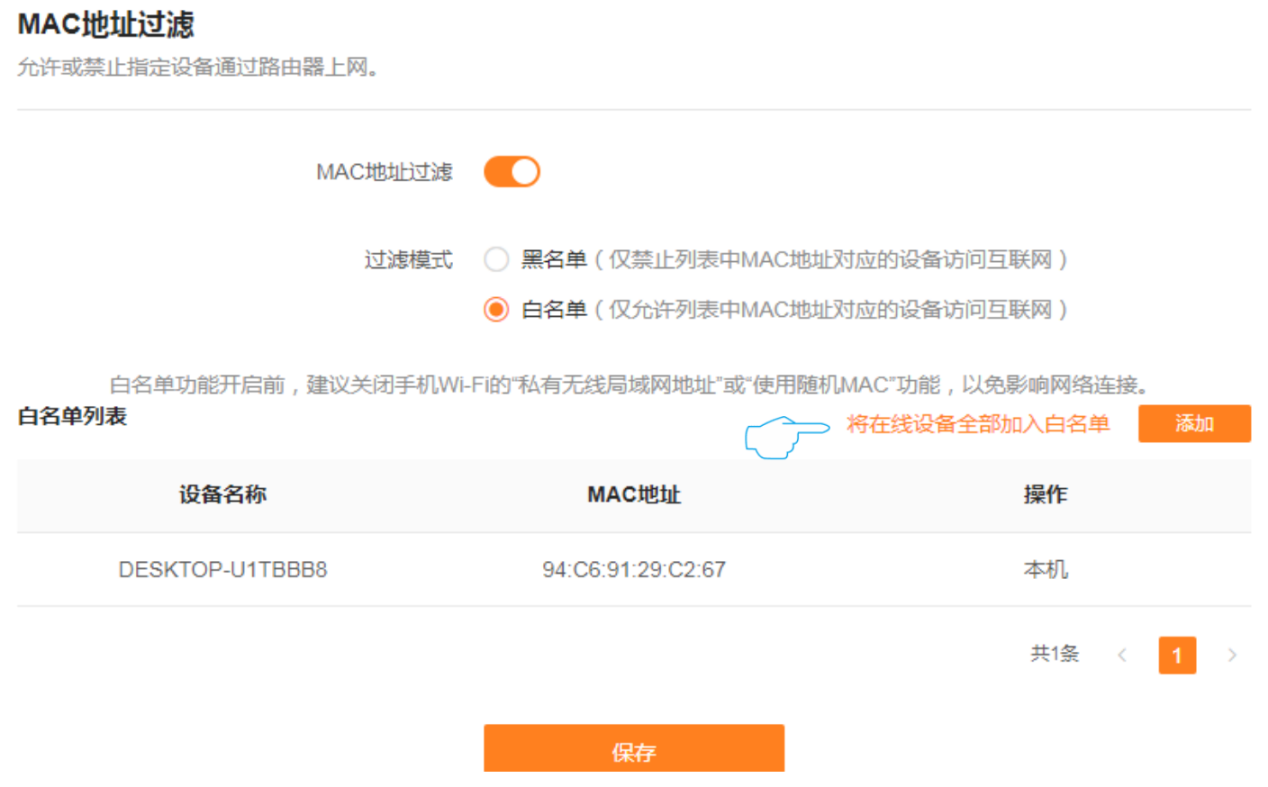This screenshot has width=1268, height=787.
Task: Go to next page arrow
Action: pos(1232,656)
